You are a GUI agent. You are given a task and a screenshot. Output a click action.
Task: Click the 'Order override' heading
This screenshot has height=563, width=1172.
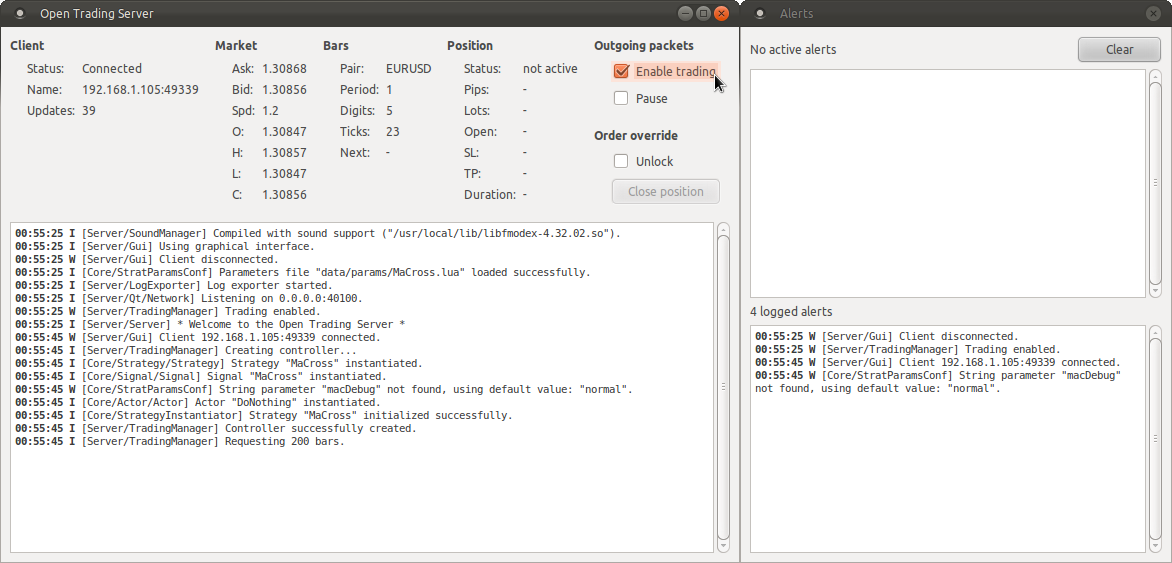[636, 135]
